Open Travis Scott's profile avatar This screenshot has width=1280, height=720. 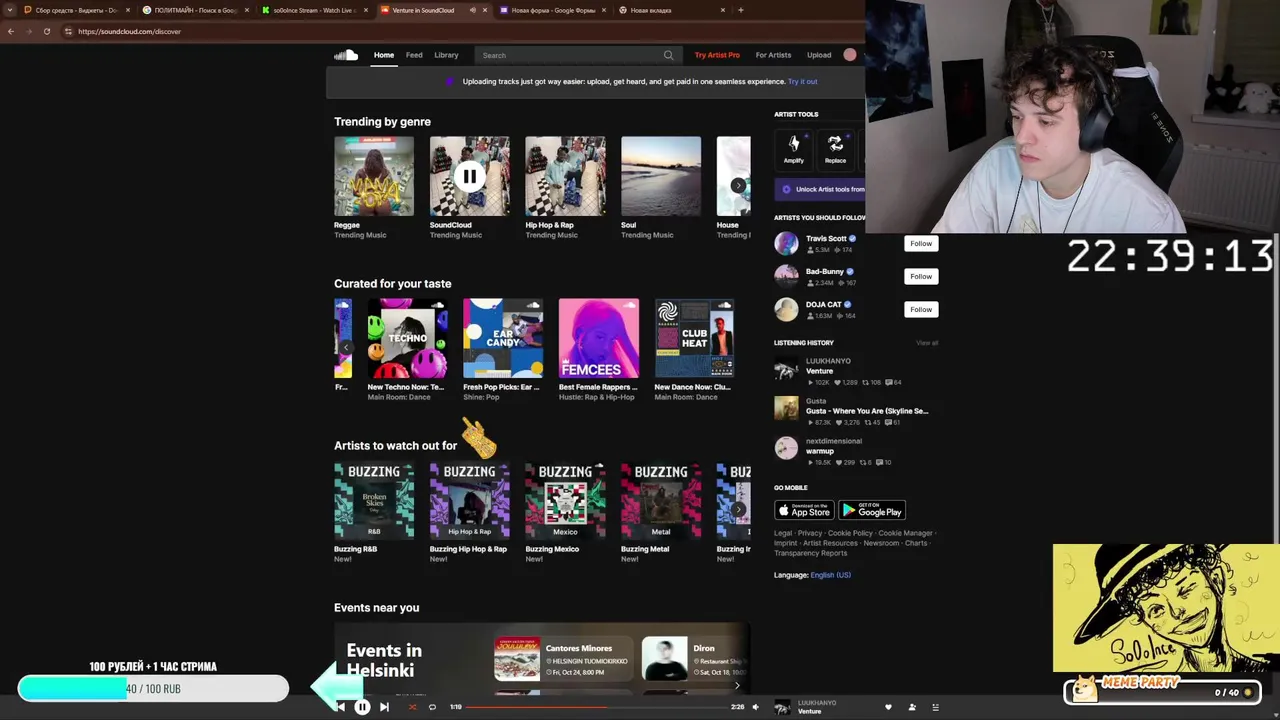pyautogui.click(x=786, y=243)
